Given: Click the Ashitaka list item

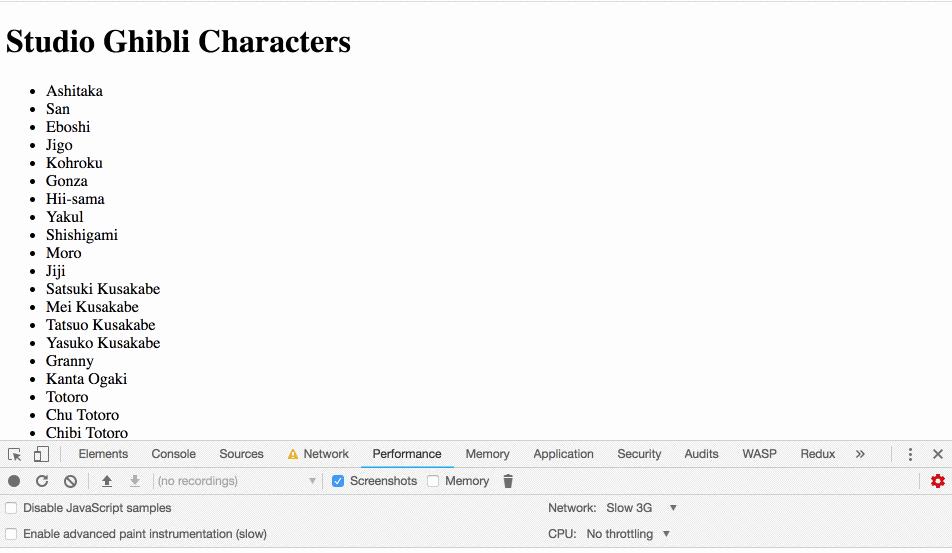Looking at the screenshot, I should pos(74,91).
